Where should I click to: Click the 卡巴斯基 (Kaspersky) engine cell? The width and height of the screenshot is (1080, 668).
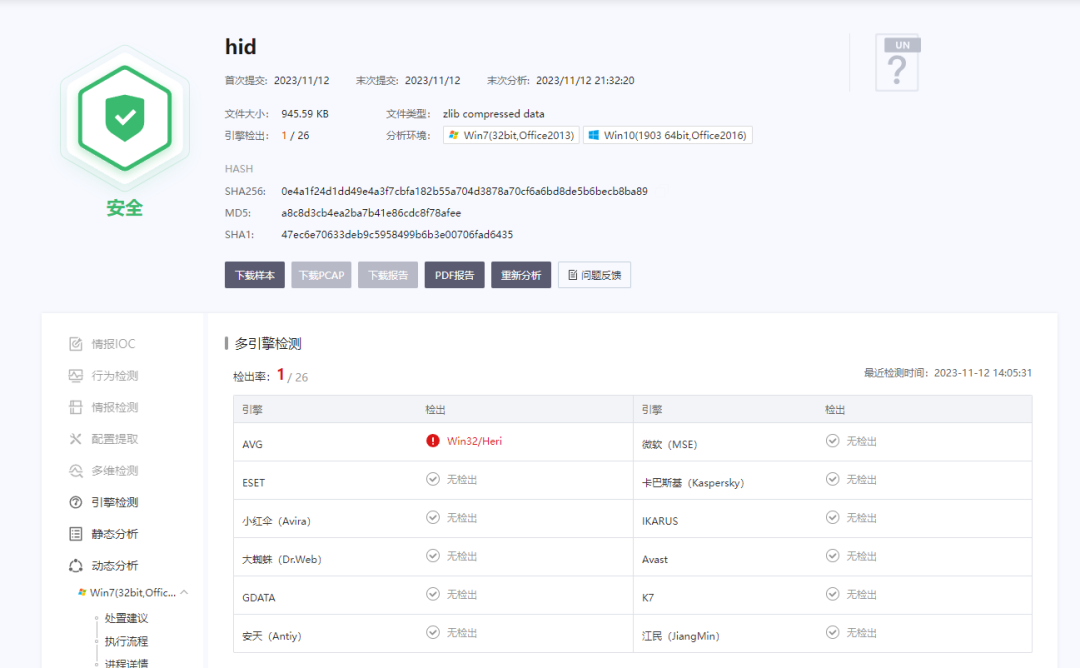693,483
